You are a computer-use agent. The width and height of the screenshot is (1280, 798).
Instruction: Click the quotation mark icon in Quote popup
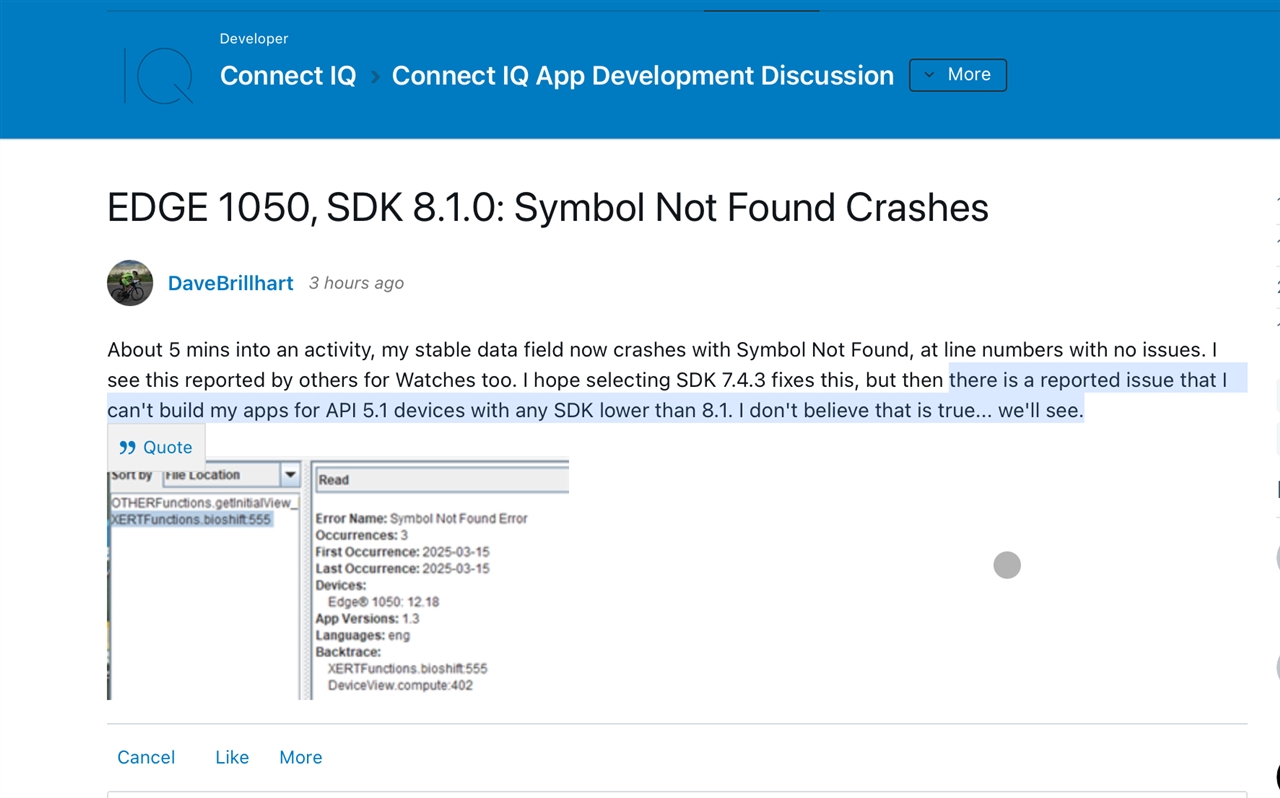click(x=127, y=447)
